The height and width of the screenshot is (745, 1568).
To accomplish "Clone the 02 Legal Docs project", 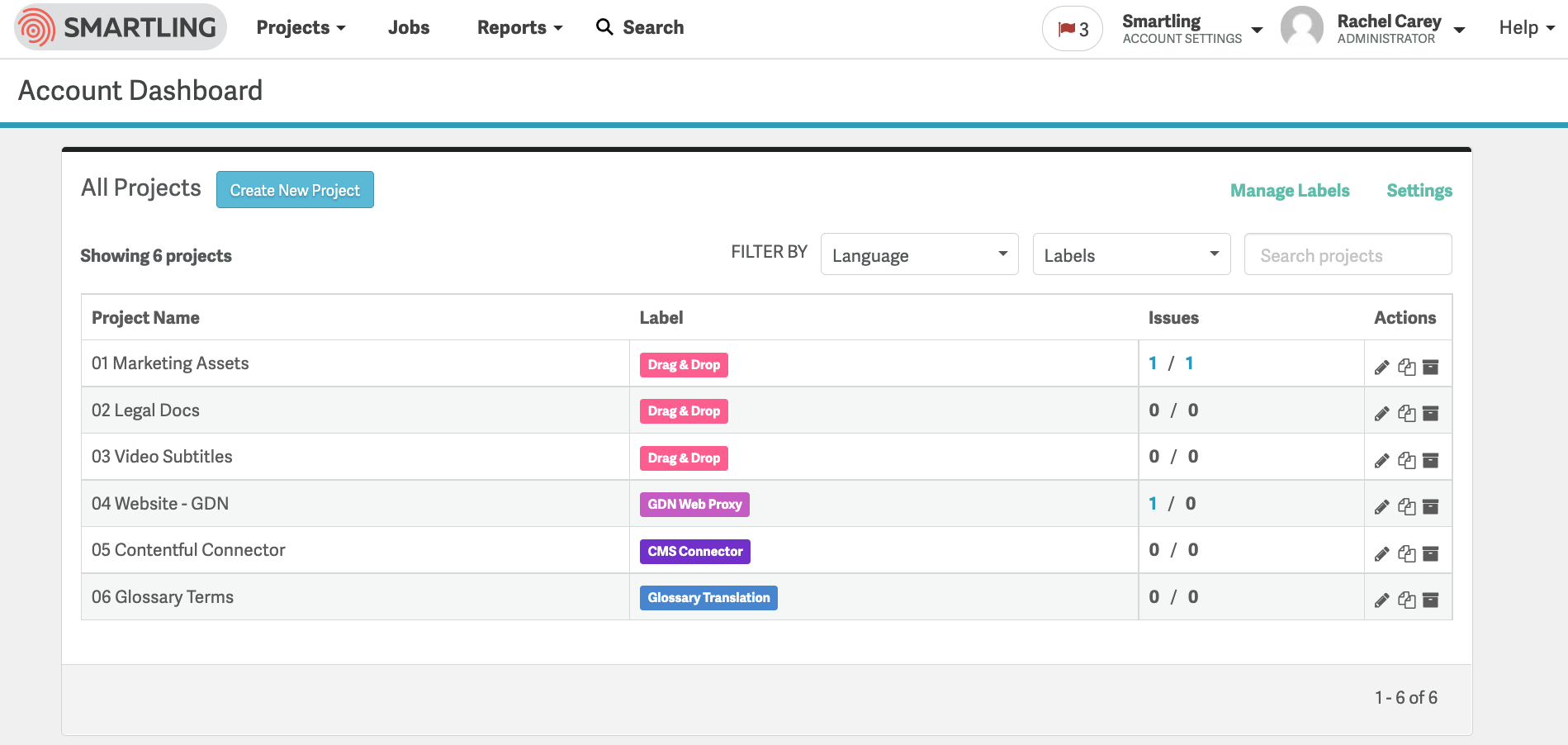I will (x=1408, y=412).
